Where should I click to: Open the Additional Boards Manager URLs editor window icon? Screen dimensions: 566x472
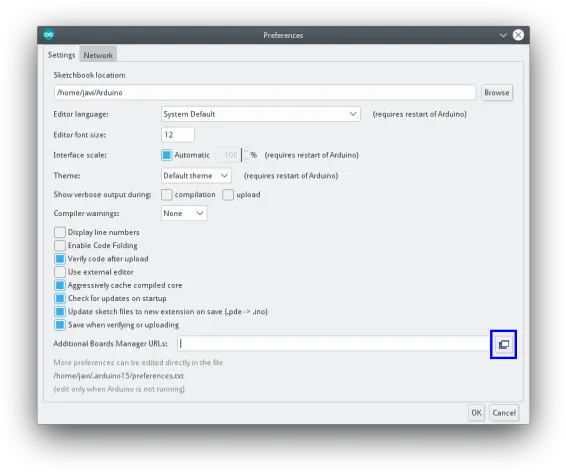click(504, 344)
